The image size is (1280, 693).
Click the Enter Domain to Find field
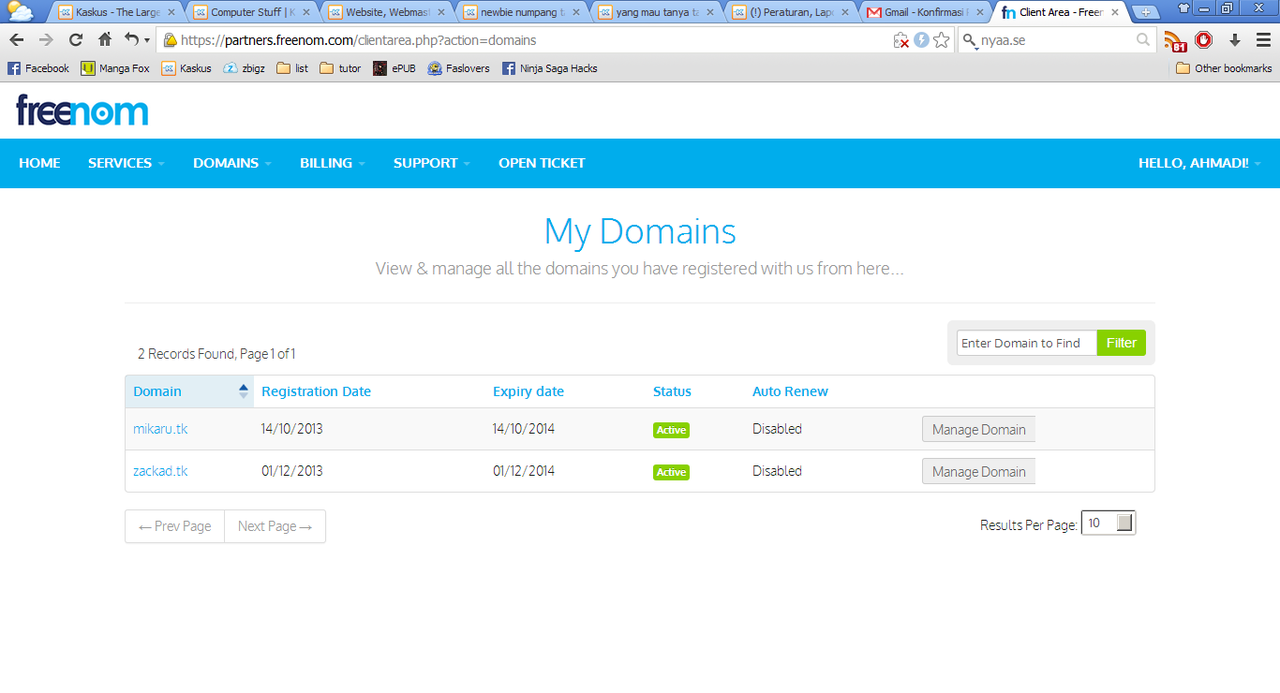[x=1026, y=343]
